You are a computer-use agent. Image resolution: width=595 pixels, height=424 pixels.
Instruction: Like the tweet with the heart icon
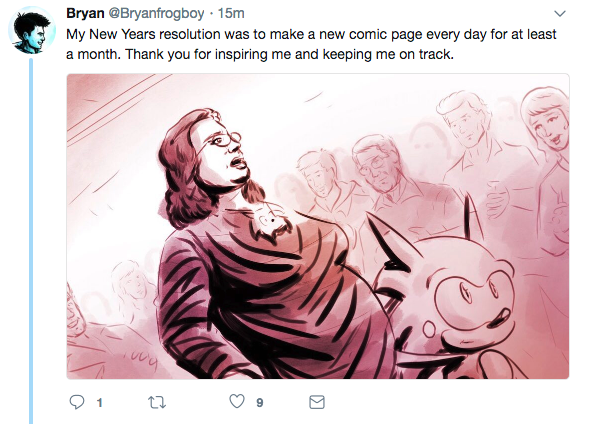pos(237,401)
